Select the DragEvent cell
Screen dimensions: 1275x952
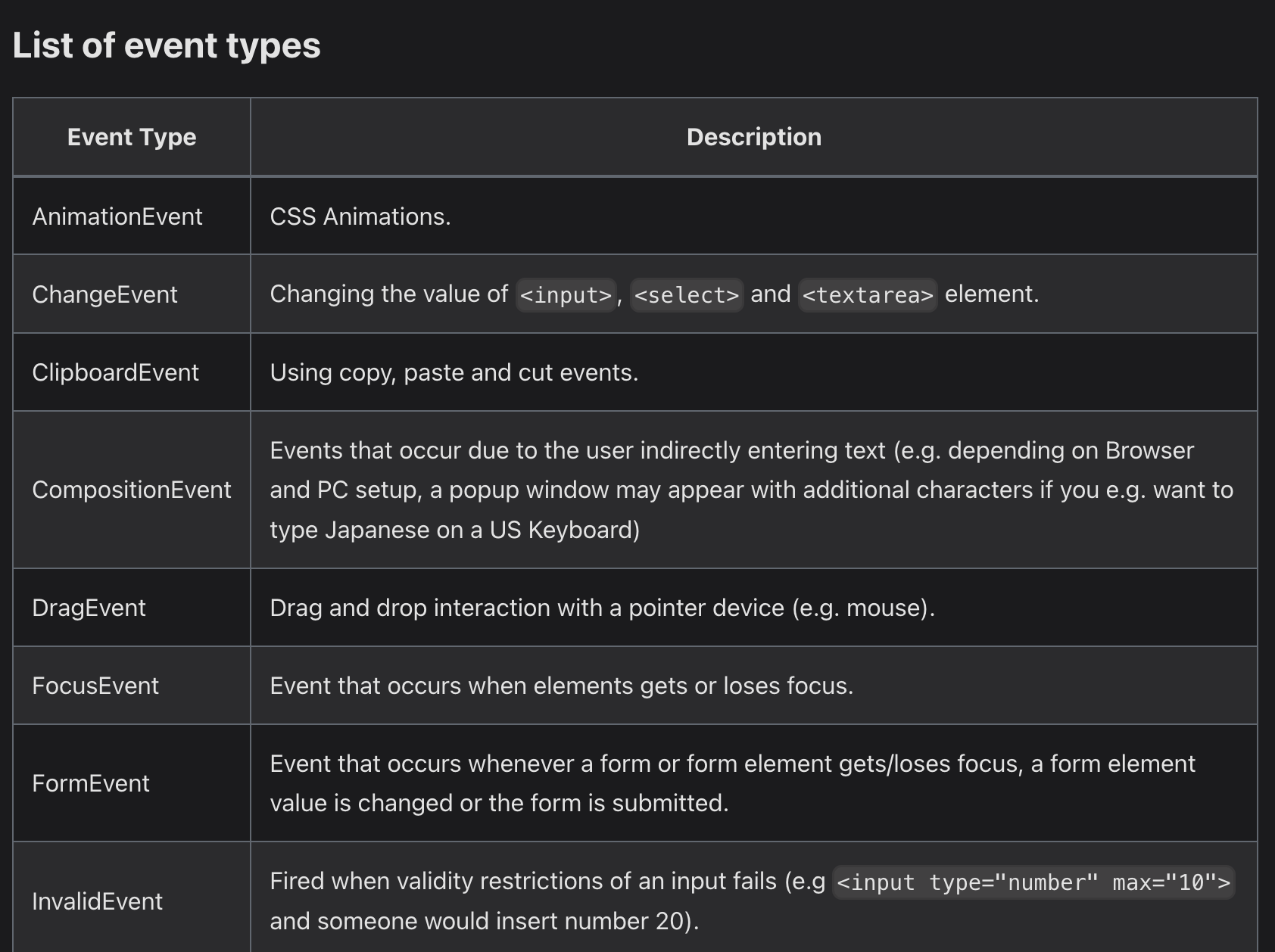coord(132,608)
